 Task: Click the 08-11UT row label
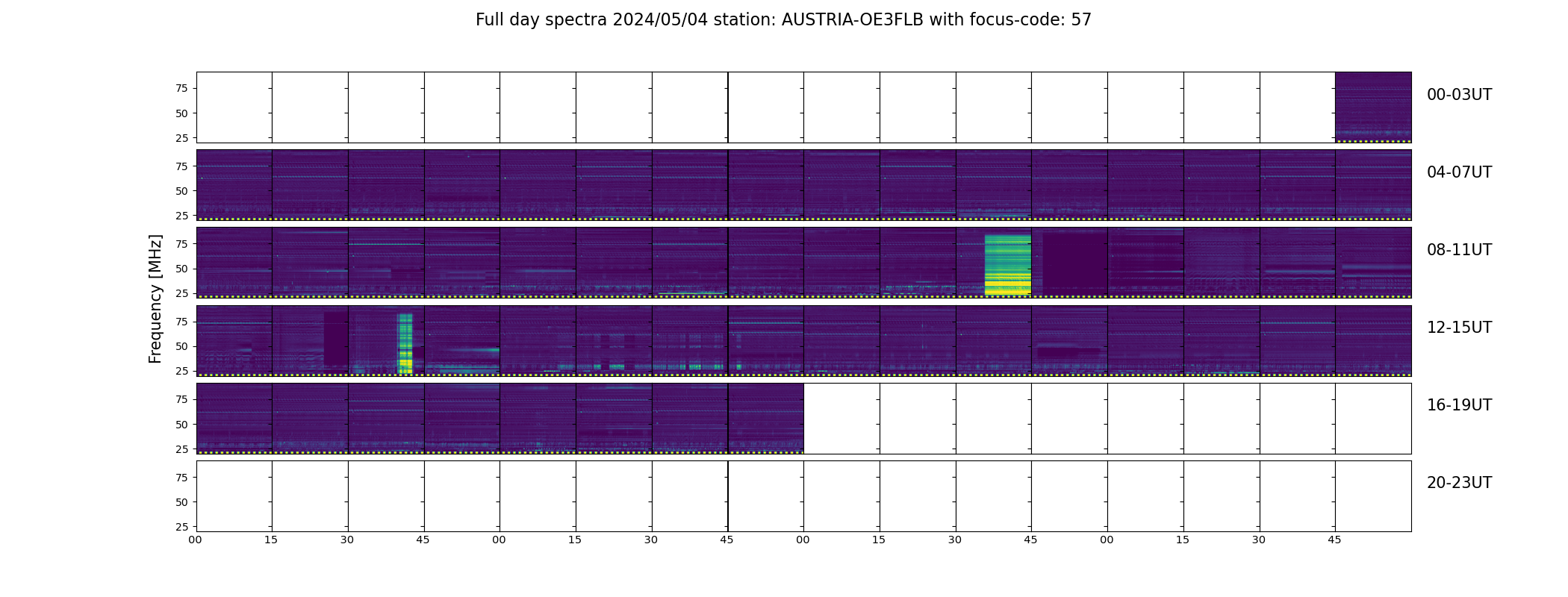click(1459, 250)
